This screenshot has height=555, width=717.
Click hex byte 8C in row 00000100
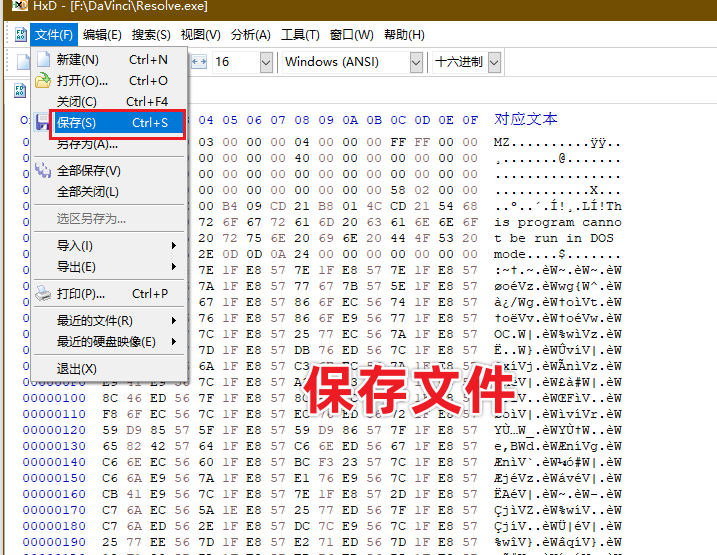coord(110,398)
